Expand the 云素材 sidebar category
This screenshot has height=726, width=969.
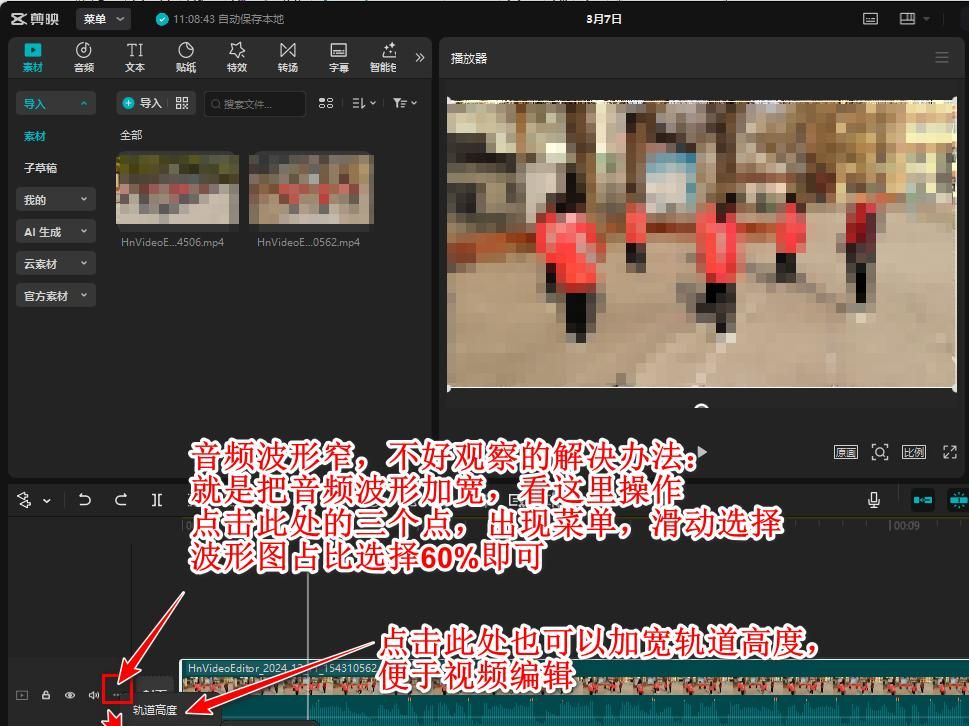click(56, 264)
